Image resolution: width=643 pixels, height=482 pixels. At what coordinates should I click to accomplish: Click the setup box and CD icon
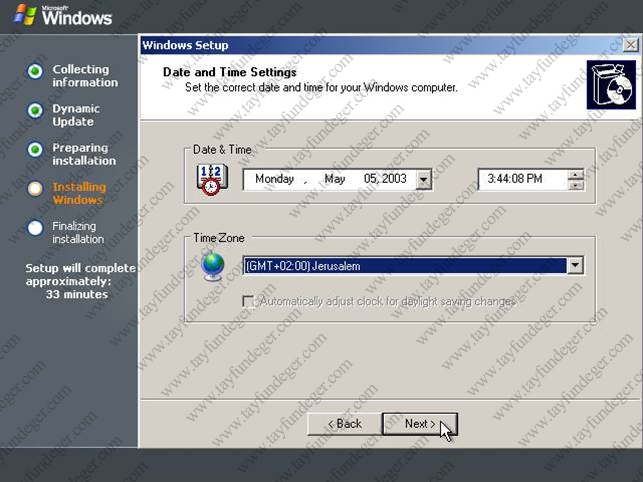coord(611,85)
